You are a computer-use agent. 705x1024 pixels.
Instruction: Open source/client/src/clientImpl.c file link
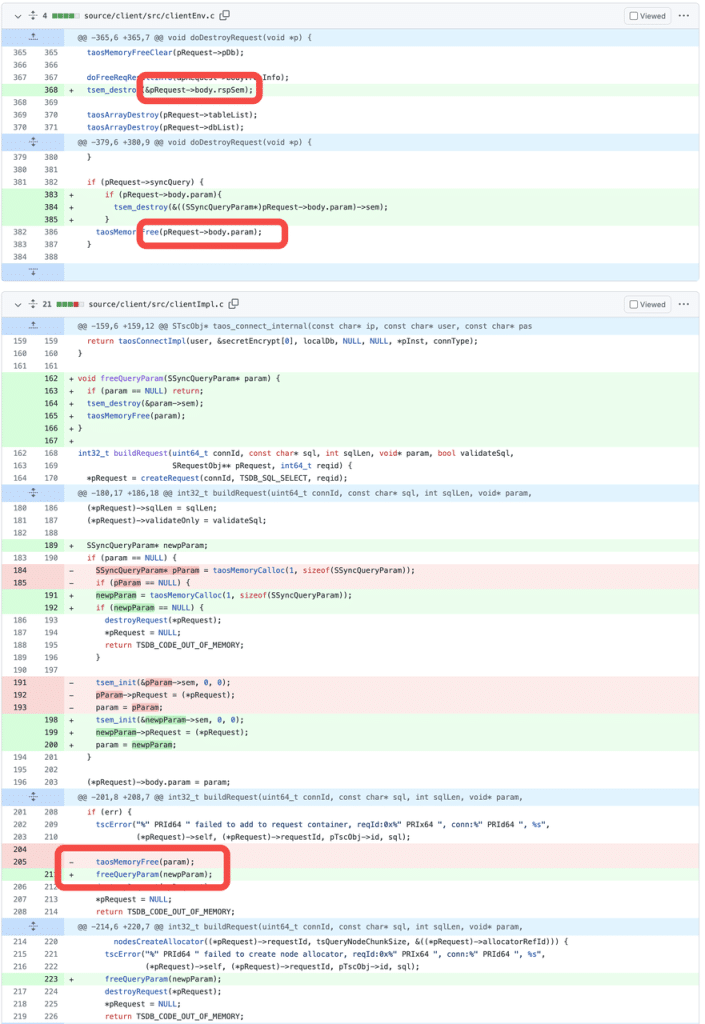(156, 304)
